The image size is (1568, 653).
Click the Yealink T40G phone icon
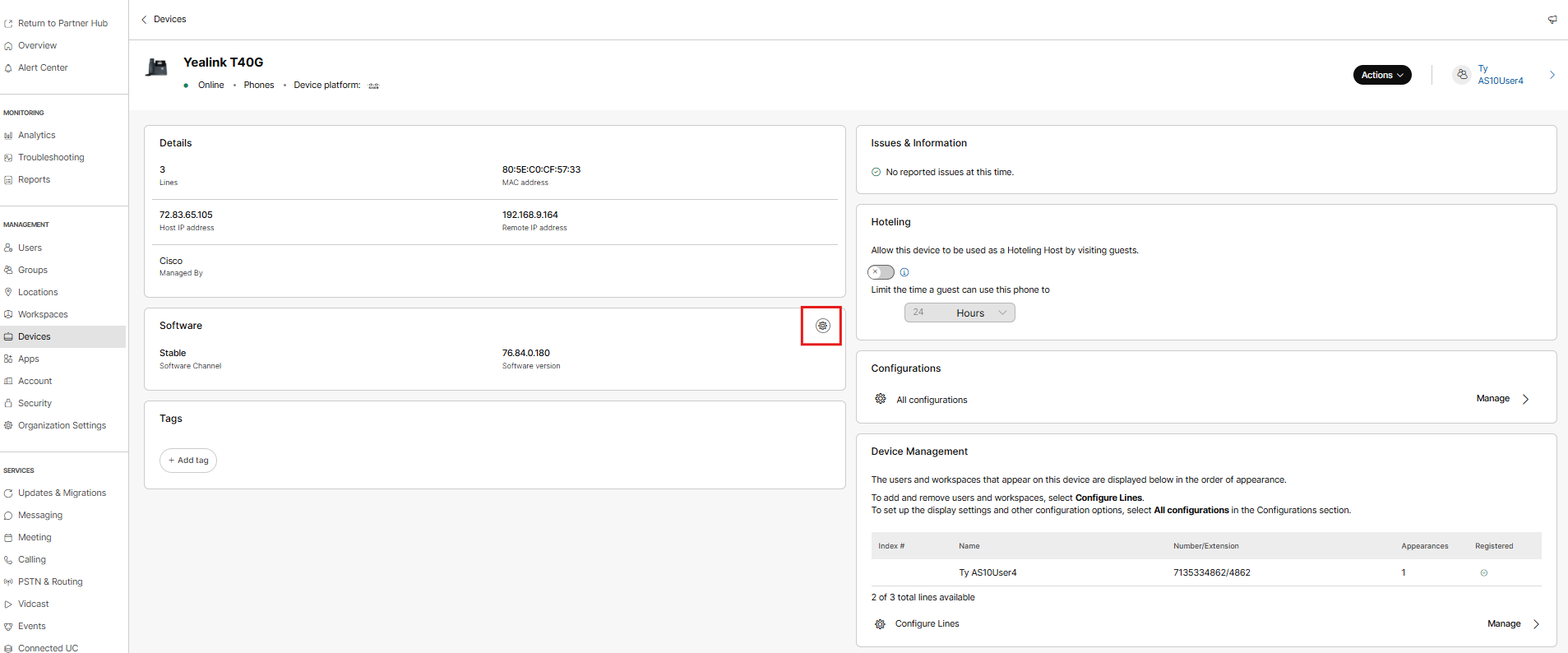click(x=156, y=67)
